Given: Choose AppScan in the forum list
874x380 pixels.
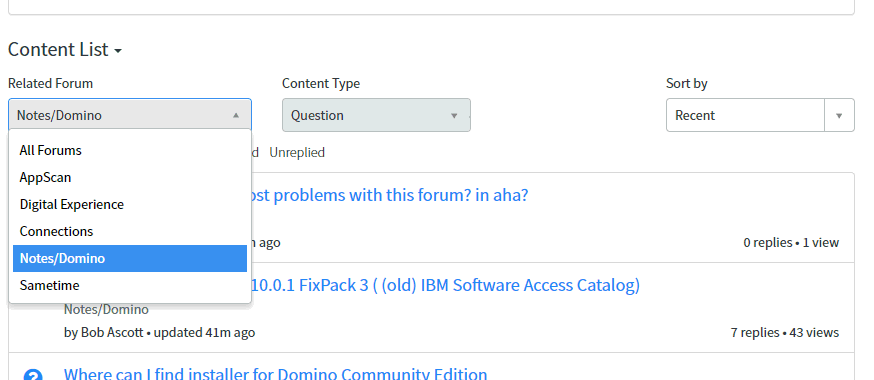Looking at the screenshot, I should [130, 177].
